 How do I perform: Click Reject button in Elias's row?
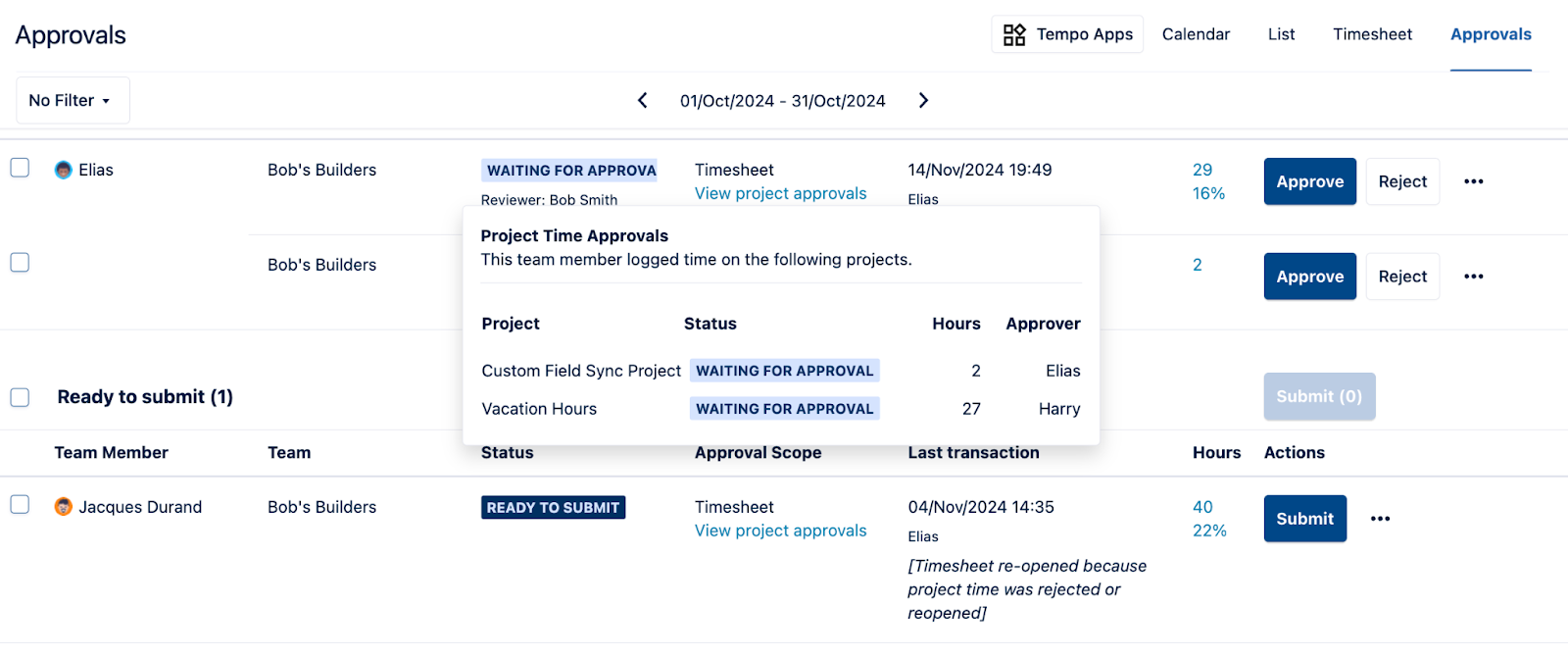pyautogui.click(x=1402, y=181)
